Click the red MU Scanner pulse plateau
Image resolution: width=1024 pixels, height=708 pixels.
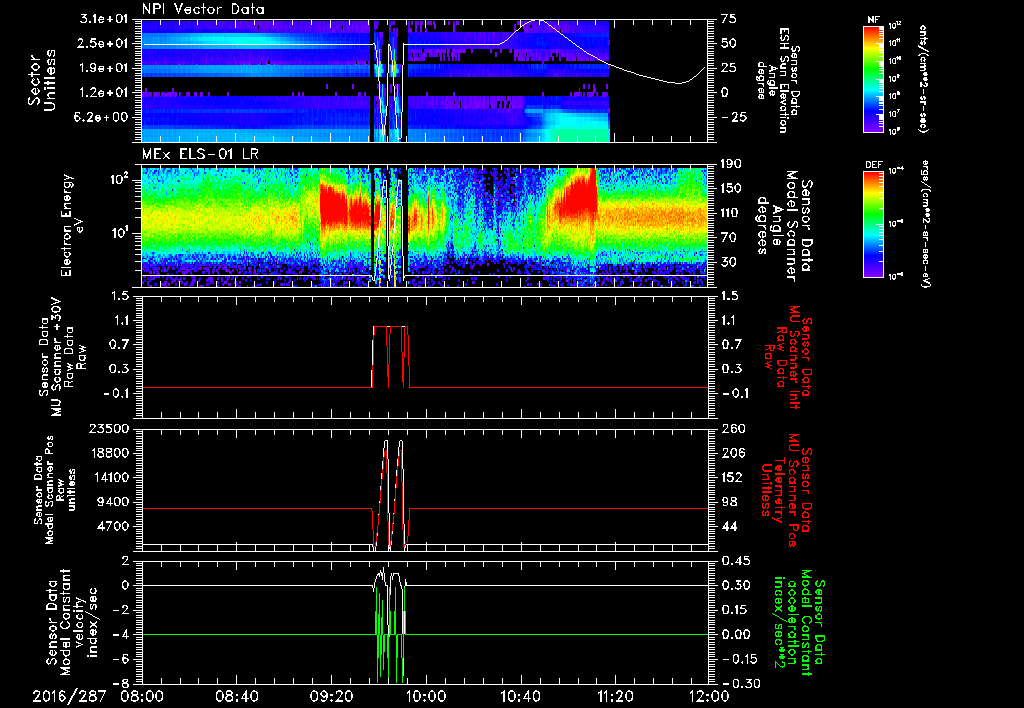click(x=391, y=327)
